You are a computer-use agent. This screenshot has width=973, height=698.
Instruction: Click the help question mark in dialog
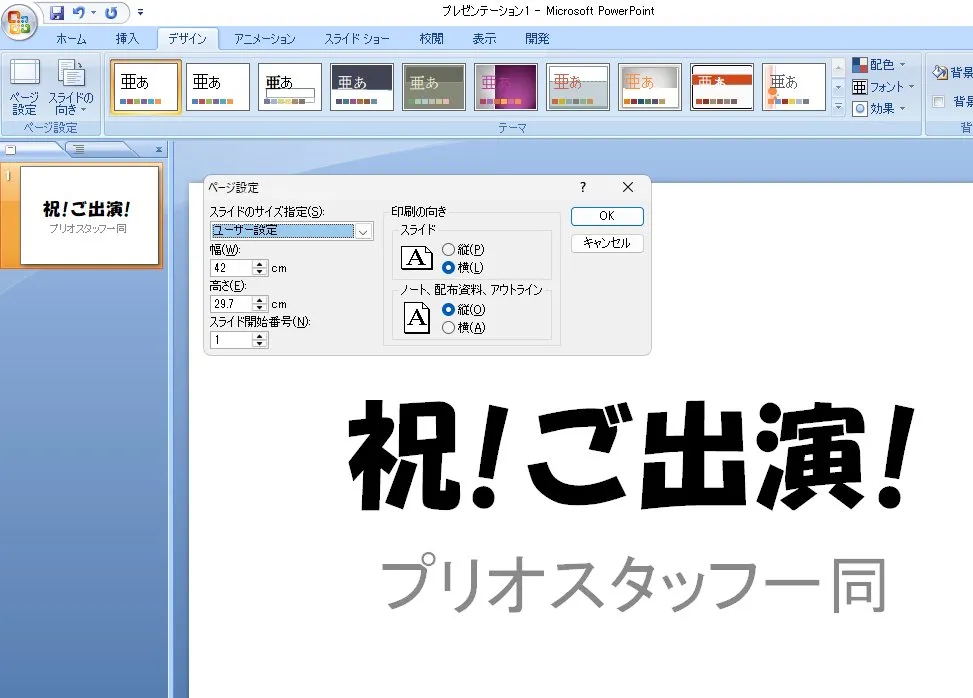[x=583, y=187]
